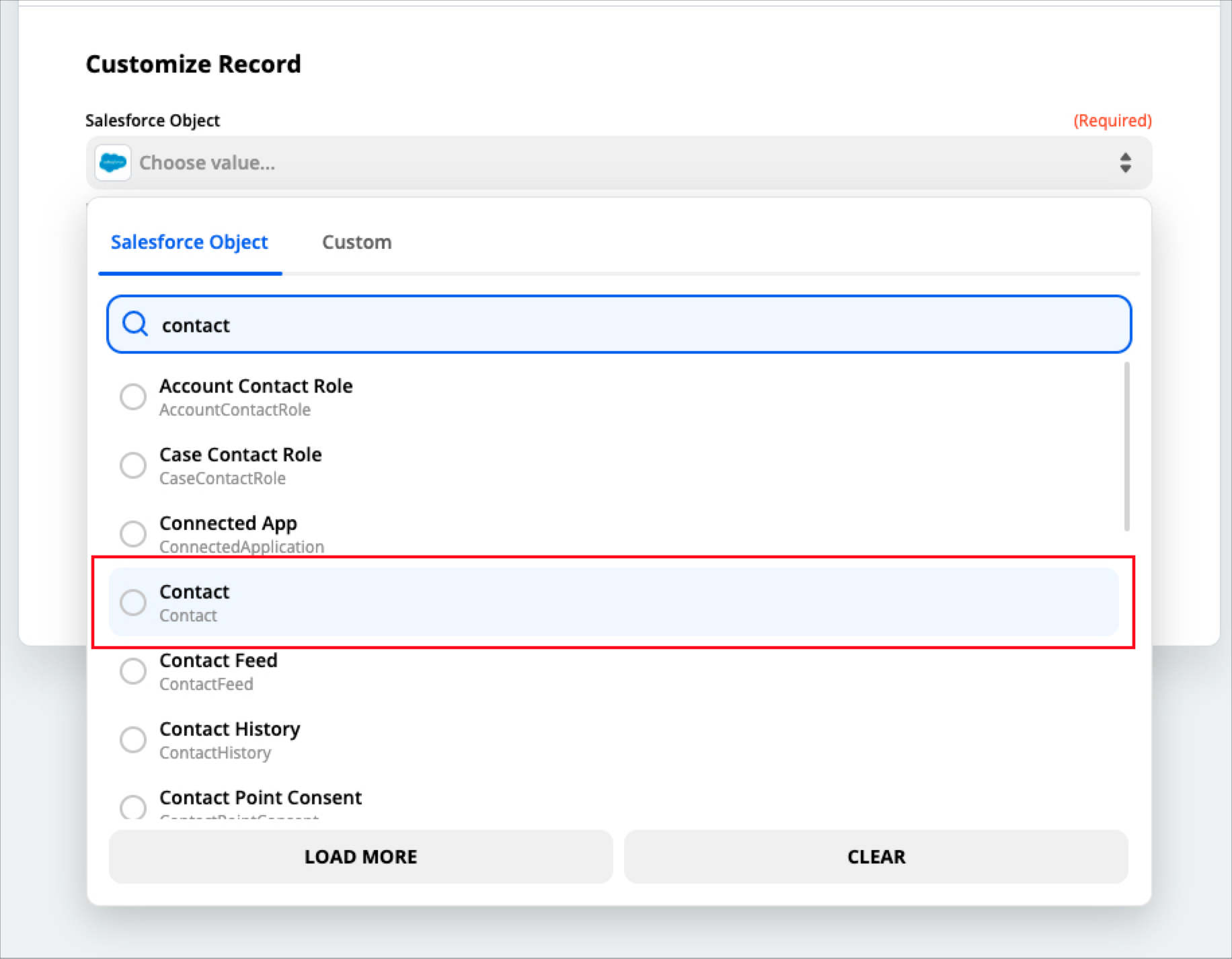Select the Connected App radio button
Image resolution: width=1232 pixels, height=959 pixels.
tap(132, 534)
